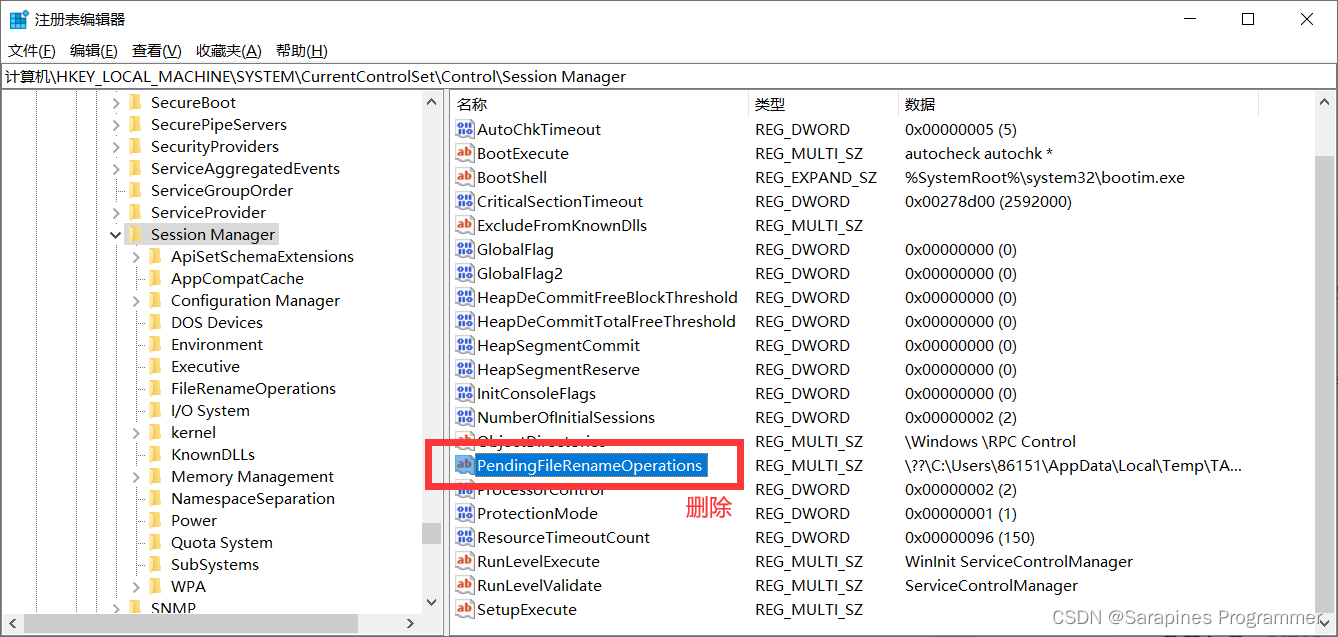Click the ResourceTimeoutCount value icon

(x=464, y=537)
